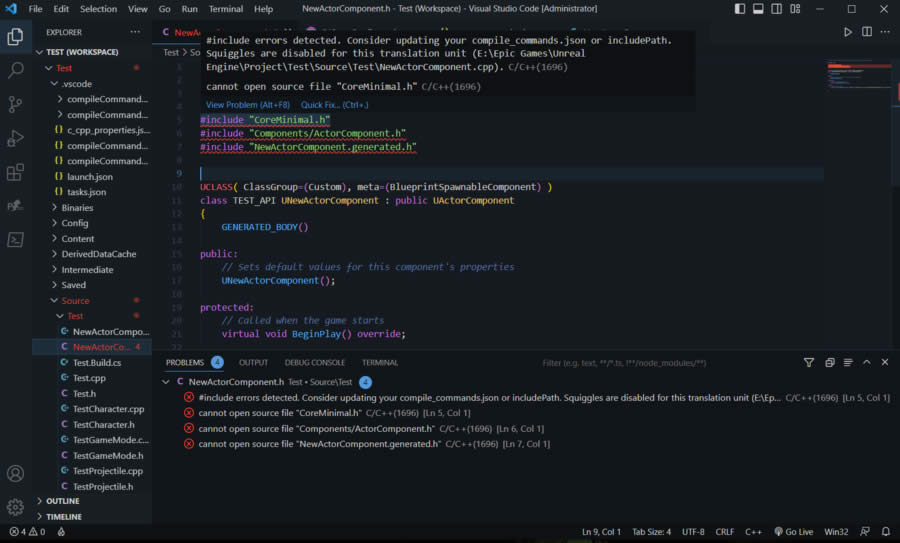The height and width of the screenshot is (543, 900).
Task: Click View Problem link in hover
Action: (x=248, y=105)
